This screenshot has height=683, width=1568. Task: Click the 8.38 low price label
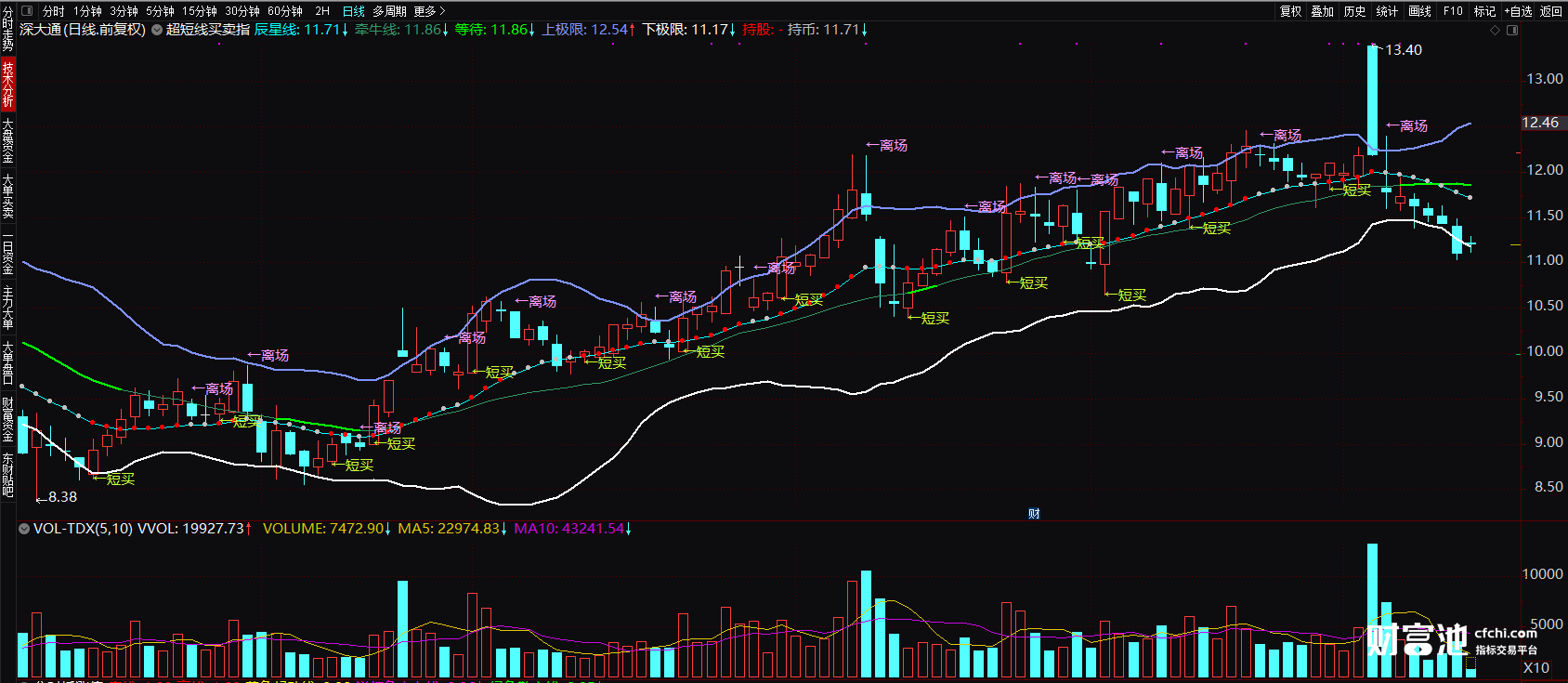62,497
